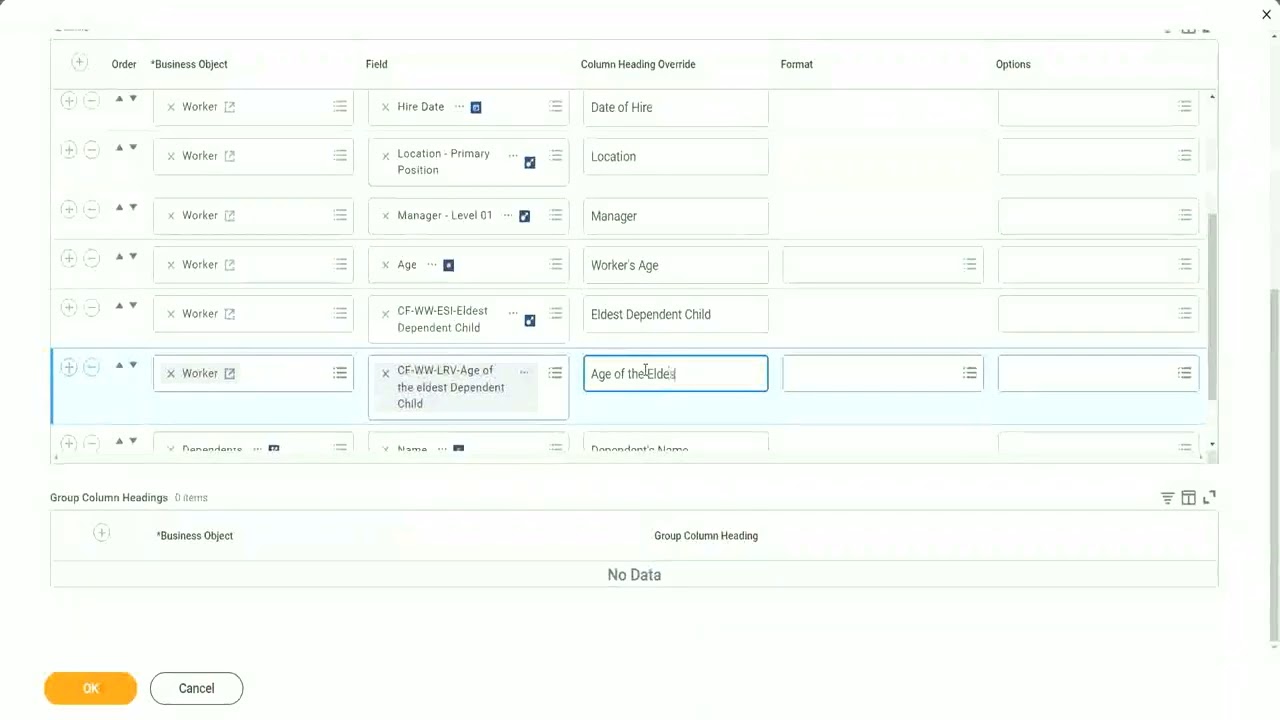This screenshot has height=720, width=1280.
Task: Open Group Column Headings column preferences
Action: [x=1188, y=498]
